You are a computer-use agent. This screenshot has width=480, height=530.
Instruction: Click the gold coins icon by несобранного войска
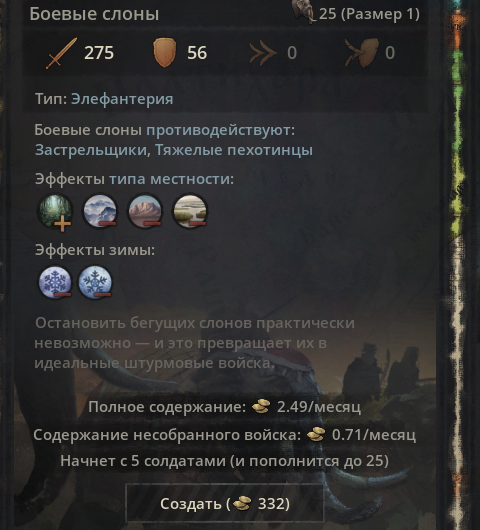coord(316,434)
